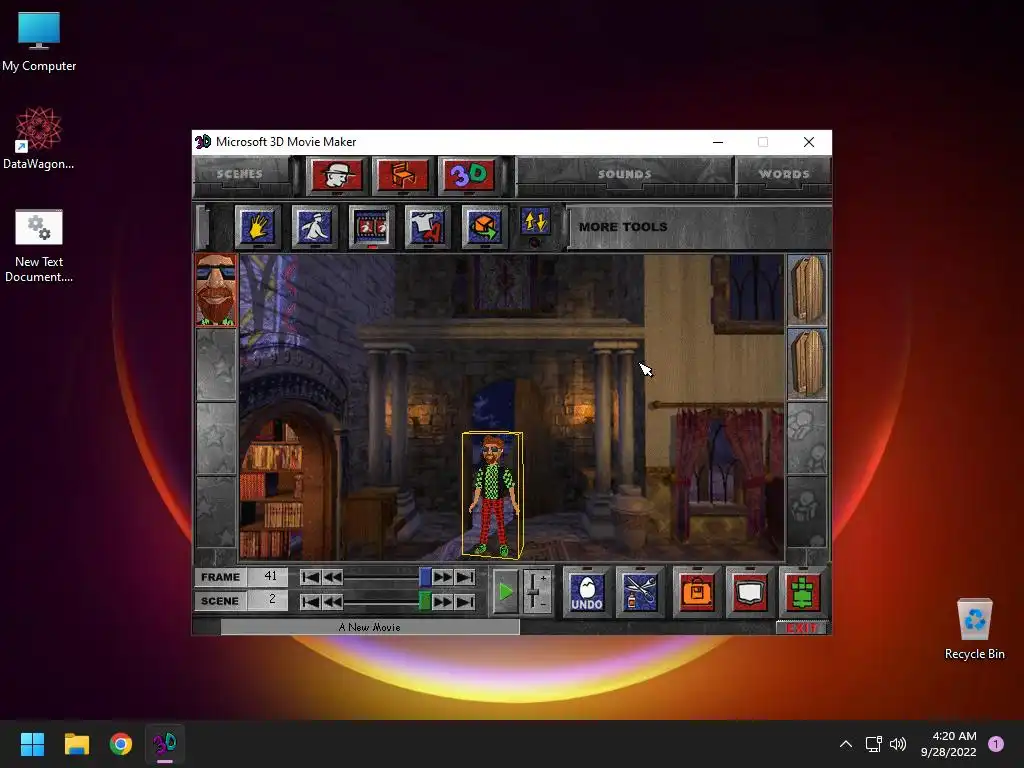Select the walking figure Action browser tool

[315, 227]
